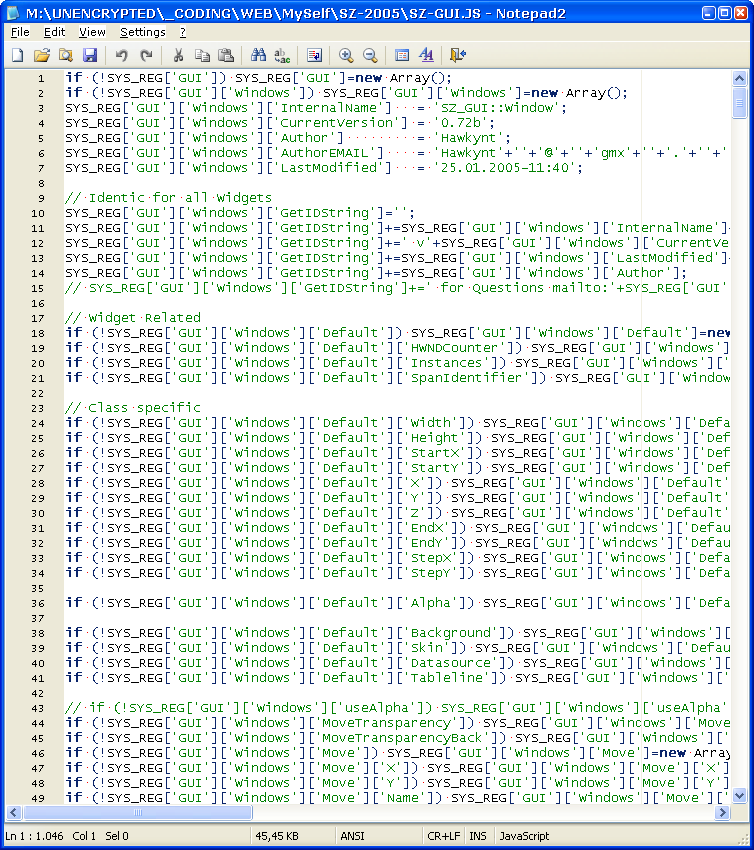Click 'Alpha' key on line 36
Image resolution: width=754 pixels, height=850 pixels.
[430, 603]
